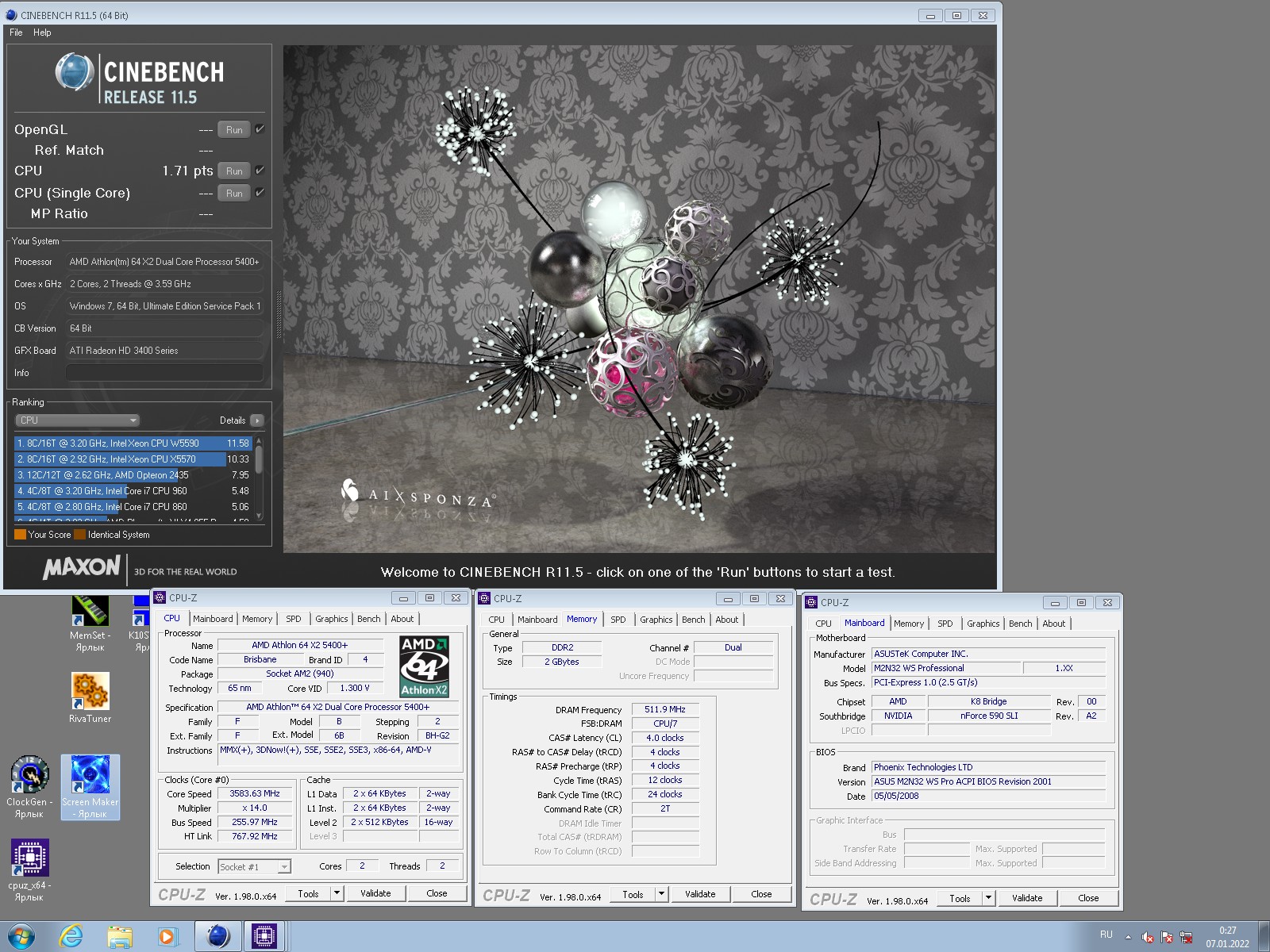Viewport: 1270px width, 952px height.
Task: Open the Action Center flag icon
Action: pos(1167,937)
